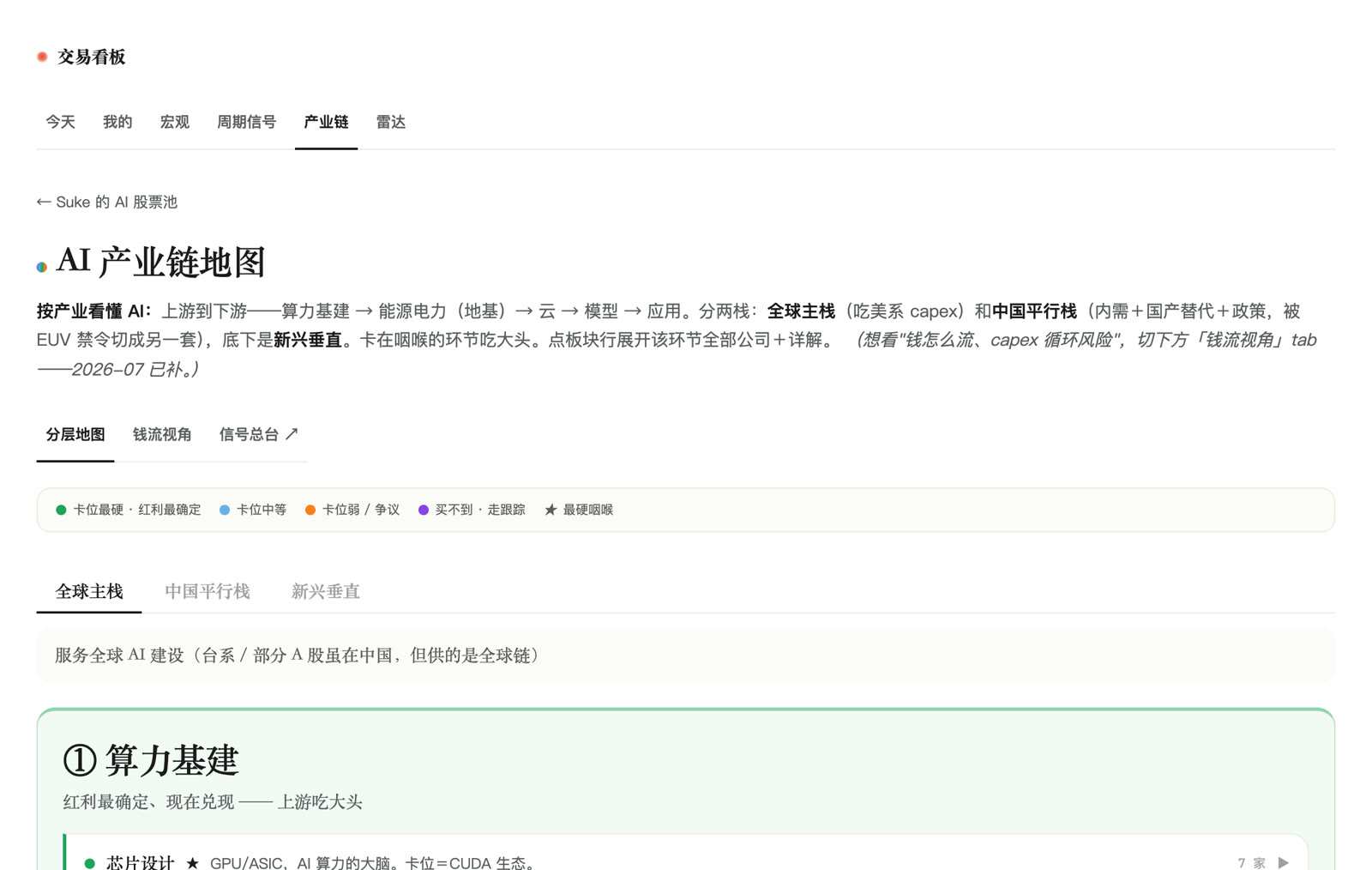Select the 分层地图 sub-tab
Viewport: 1372px width, 870px height.
click(75, 434)
